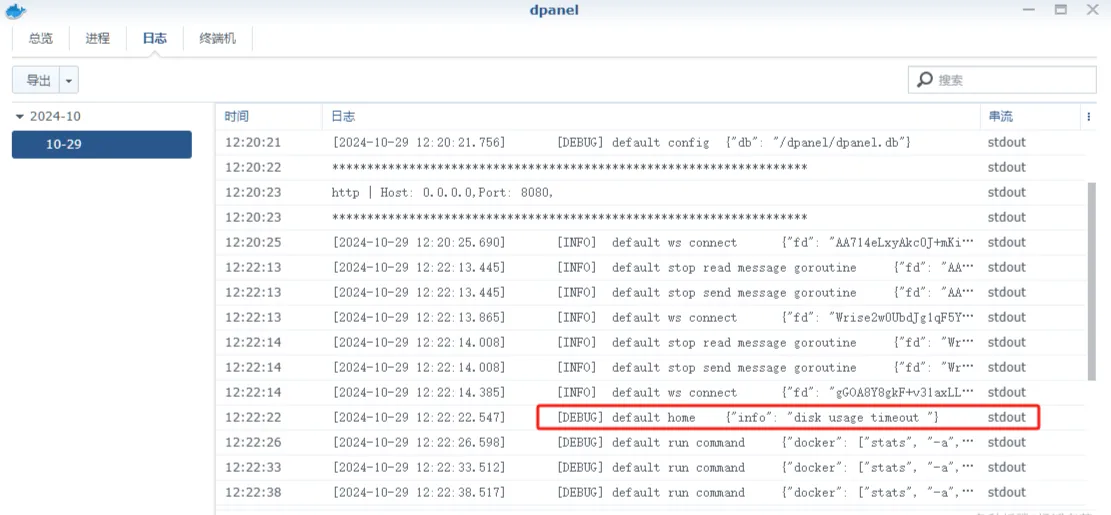The image size is (1111, 515).
Task: Select the 12:20:25 ws connect log row
Action: point(650,242)
